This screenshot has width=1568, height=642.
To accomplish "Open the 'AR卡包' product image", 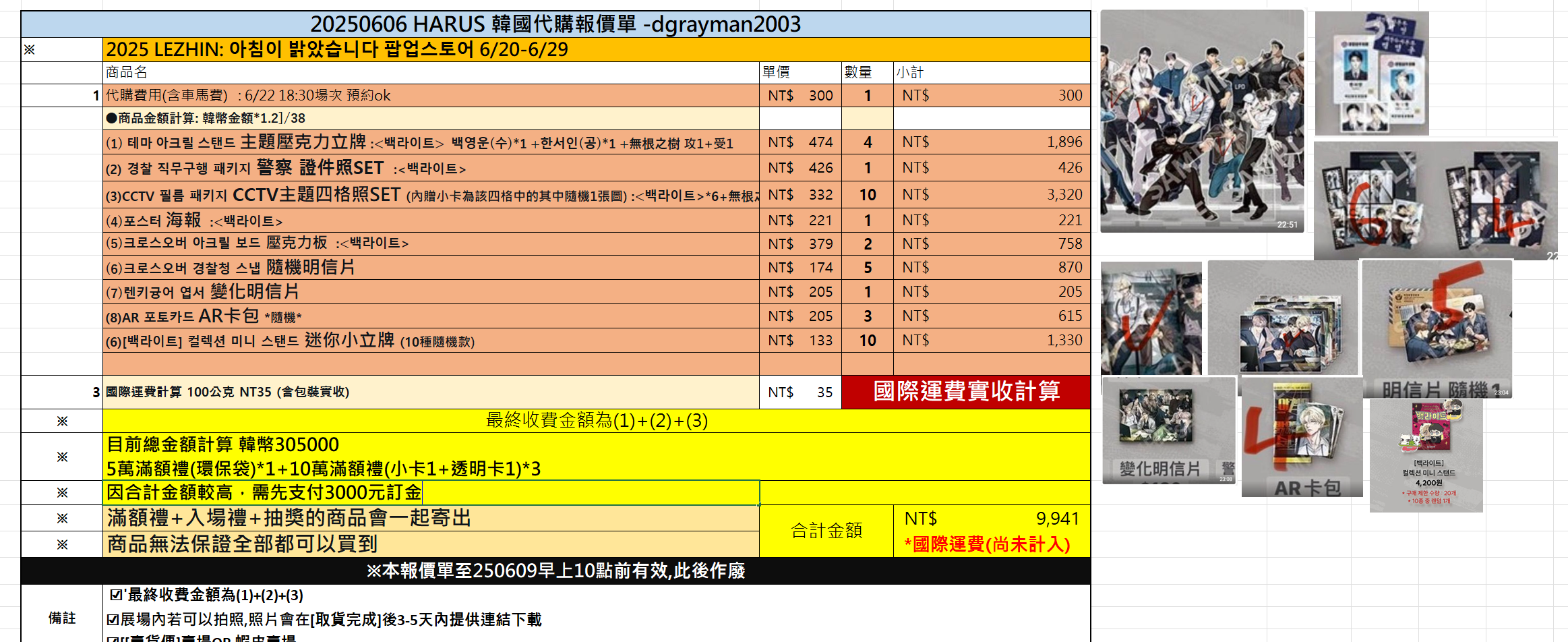I will 1302,437.
